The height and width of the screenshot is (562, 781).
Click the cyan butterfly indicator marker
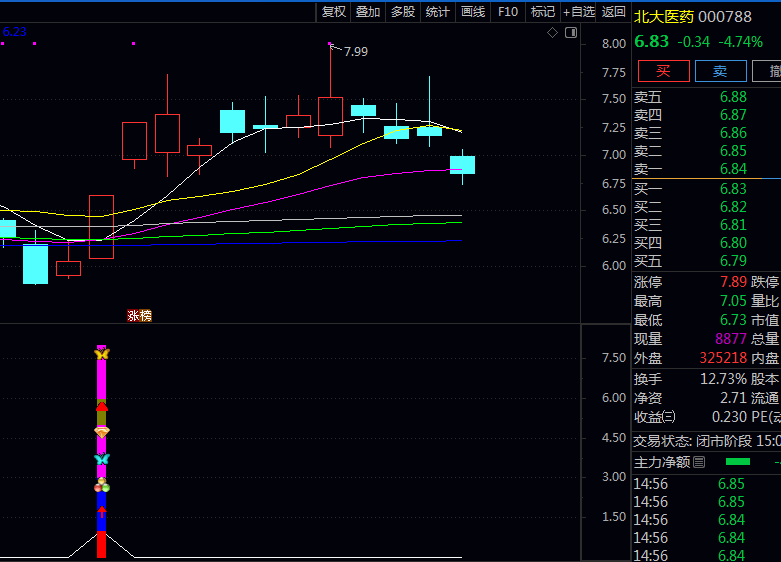tap(101, 459)
